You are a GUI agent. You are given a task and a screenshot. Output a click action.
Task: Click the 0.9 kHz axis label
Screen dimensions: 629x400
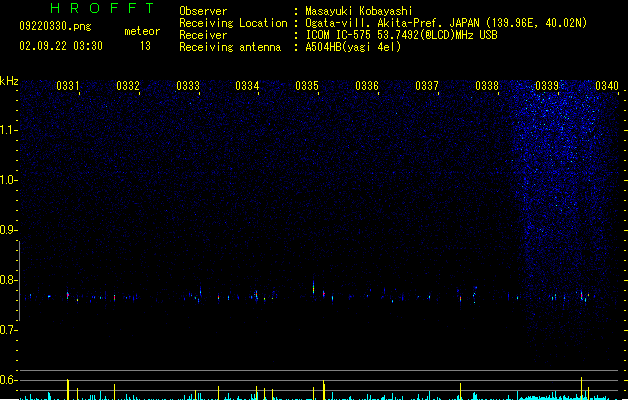(x=8, y=230)
